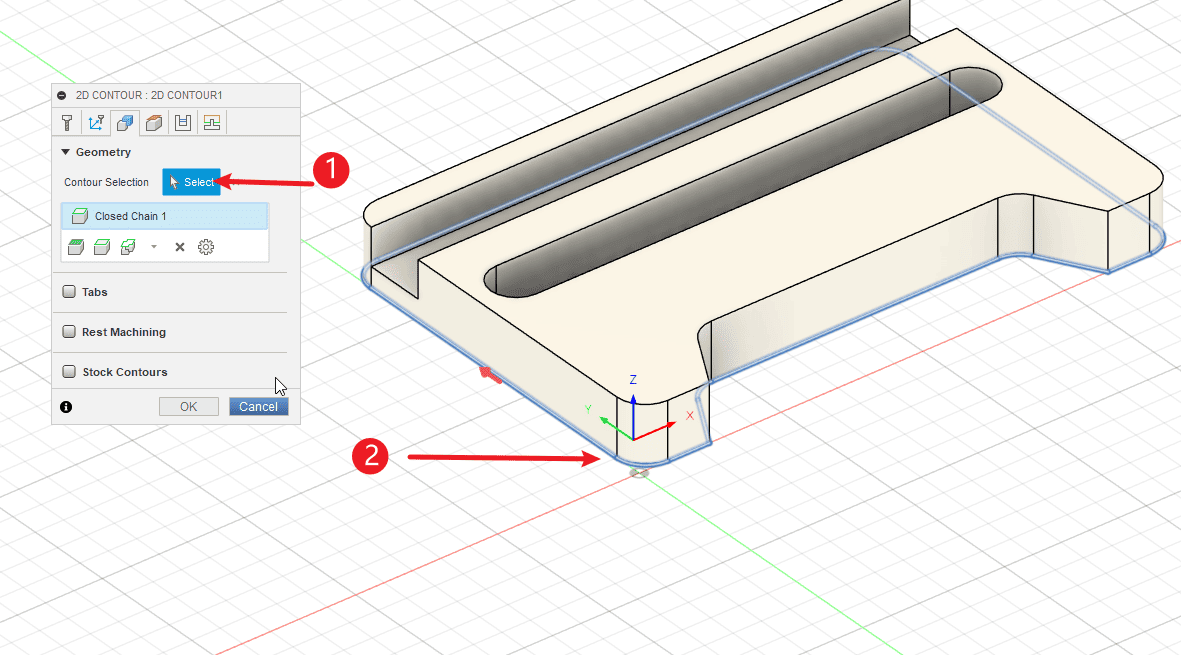Enable the Stock Contours checkbox
1181x655 pixels.
(69, 372)
